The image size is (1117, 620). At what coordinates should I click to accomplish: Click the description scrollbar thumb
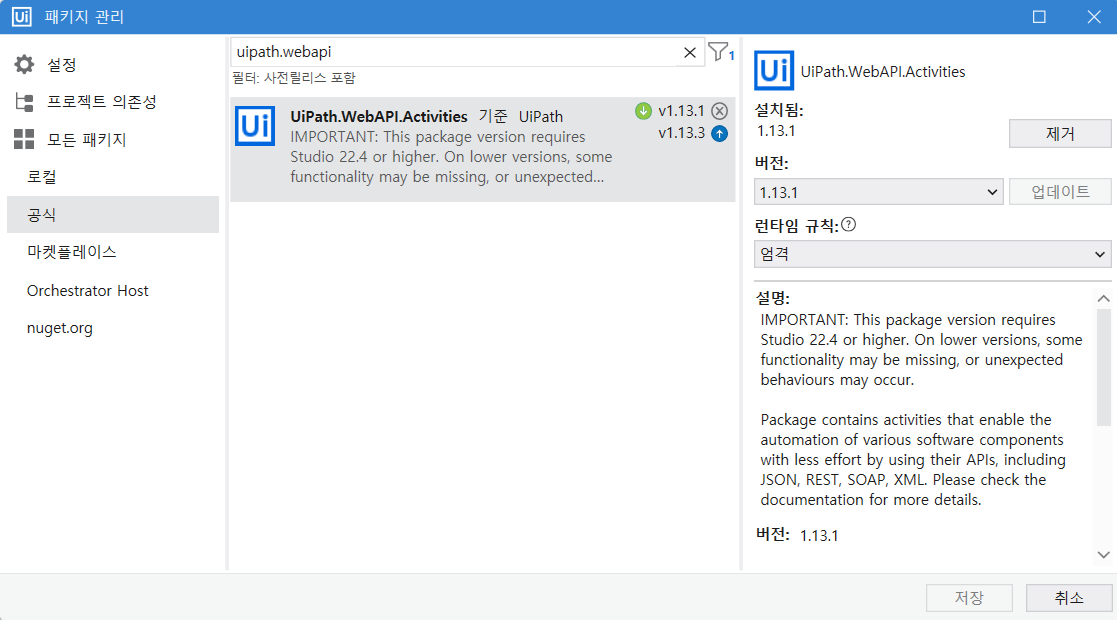click(1103, 367)
